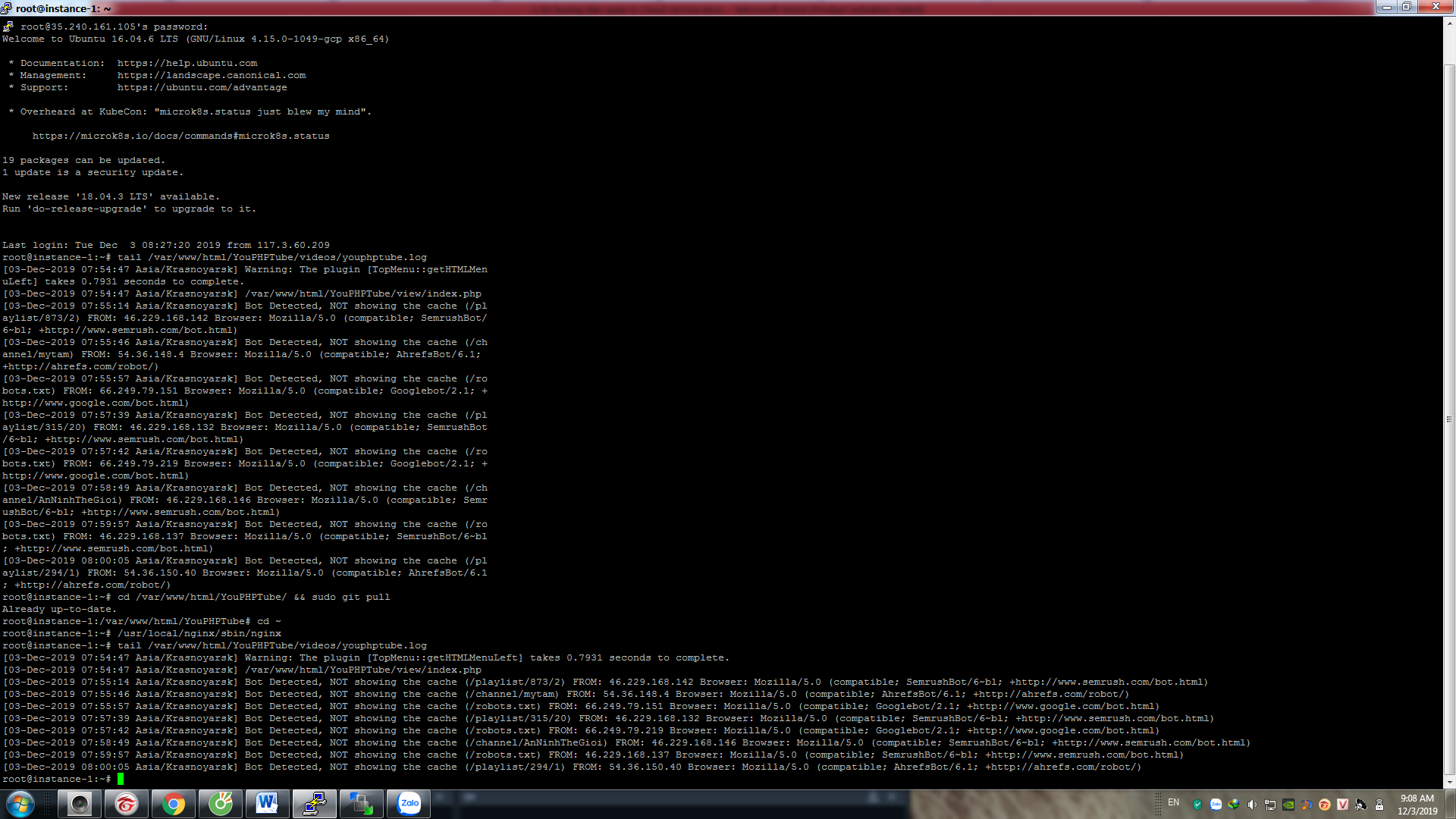Click the wireless lock tray icon

pyautogui.click(x=1379, y=805)
